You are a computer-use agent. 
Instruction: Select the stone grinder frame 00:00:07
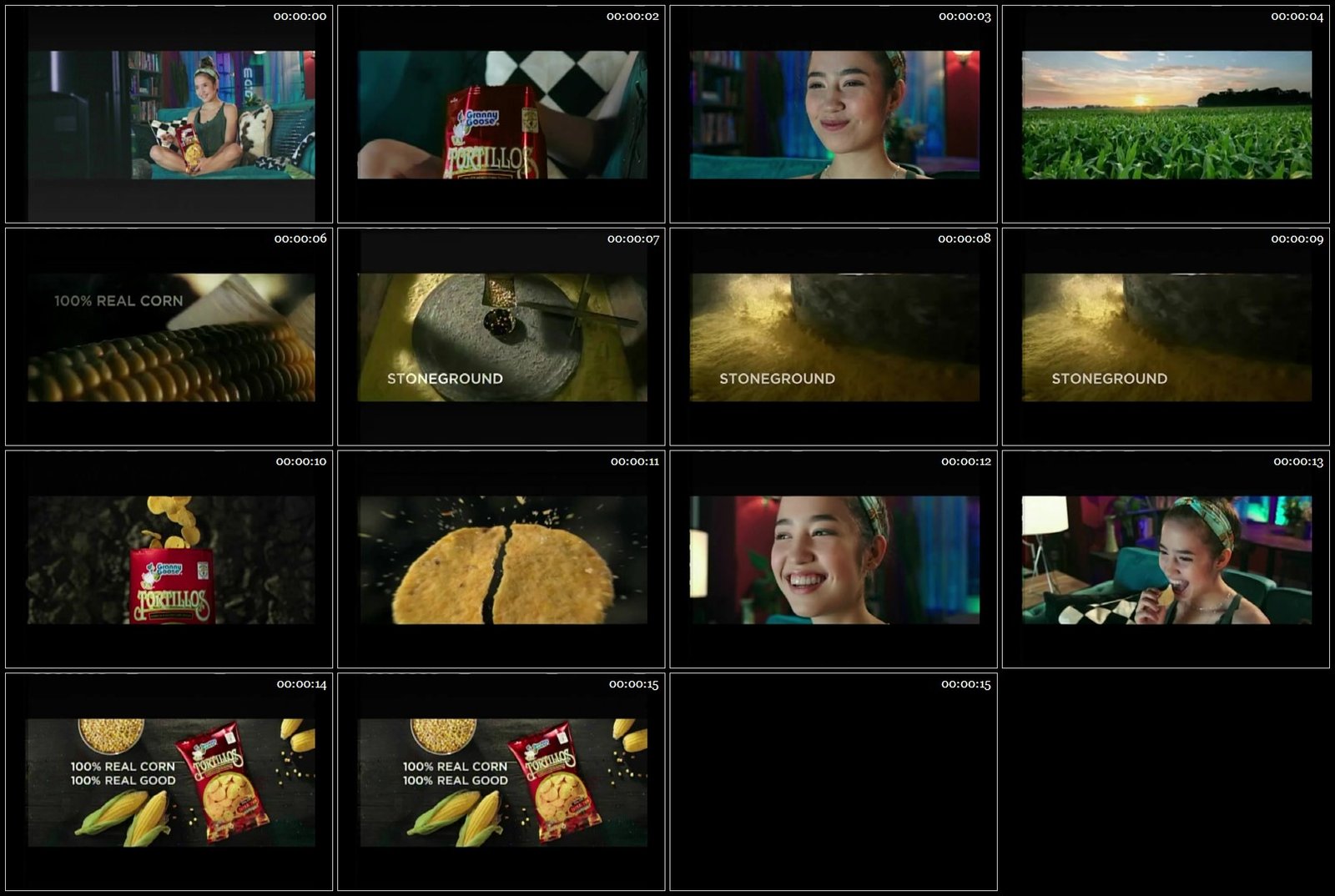click(501, 337)
